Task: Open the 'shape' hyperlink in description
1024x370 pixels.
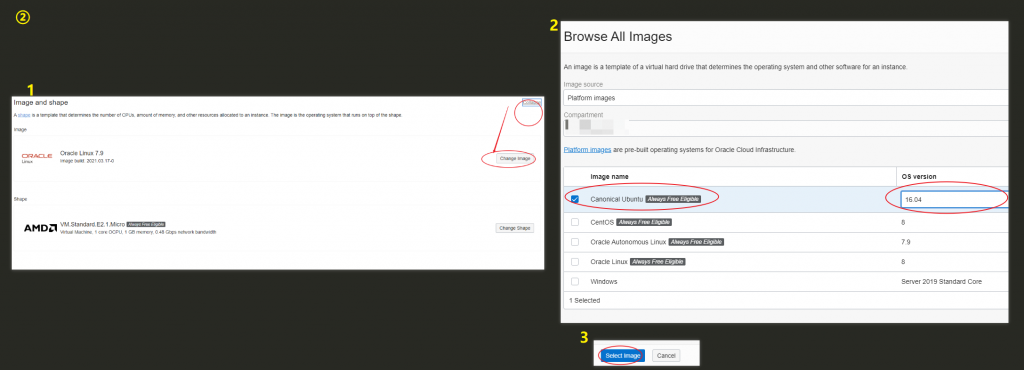Action: [x=24, y=116]
